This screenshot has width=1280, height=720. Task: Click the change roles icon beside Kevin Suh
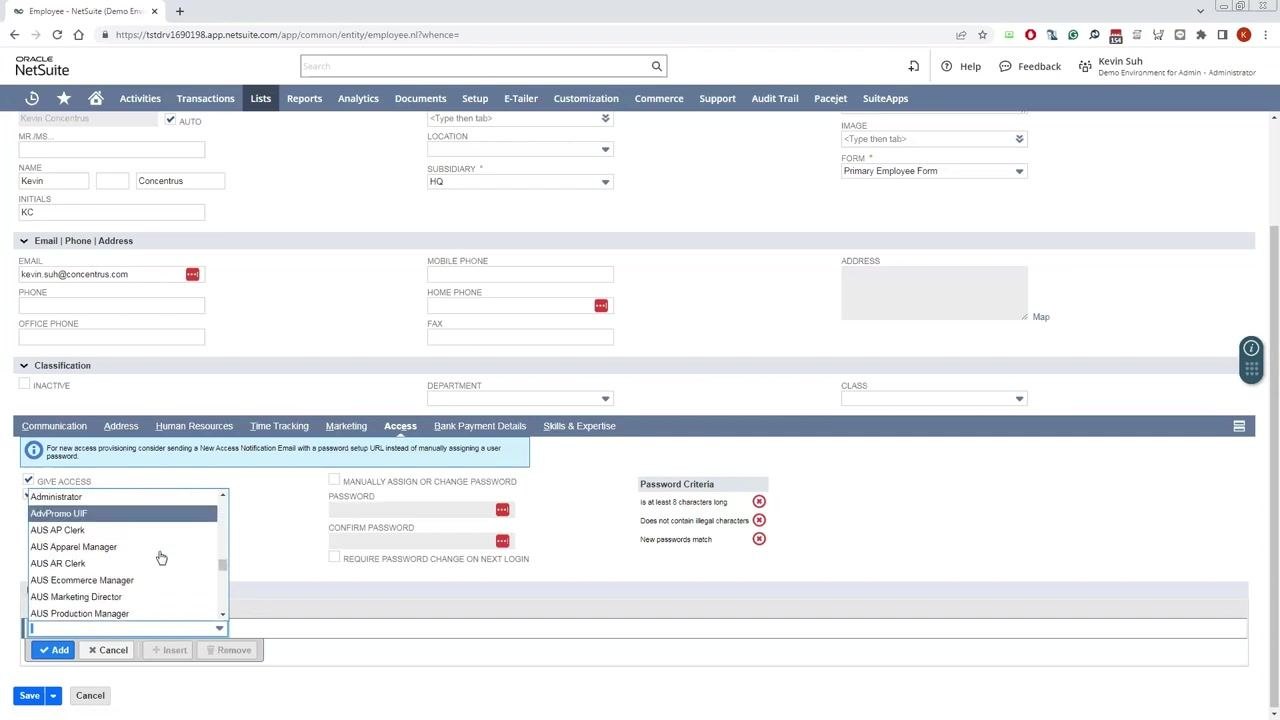[x=1085, y=66]
